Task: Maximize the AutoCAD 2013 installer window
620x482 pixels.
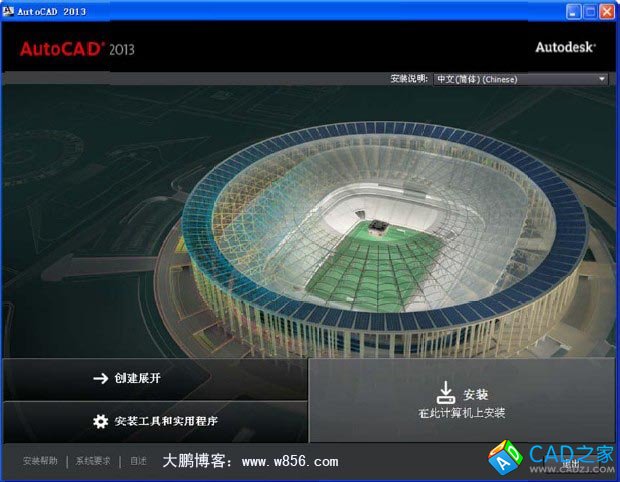Action: click(590, 11)
